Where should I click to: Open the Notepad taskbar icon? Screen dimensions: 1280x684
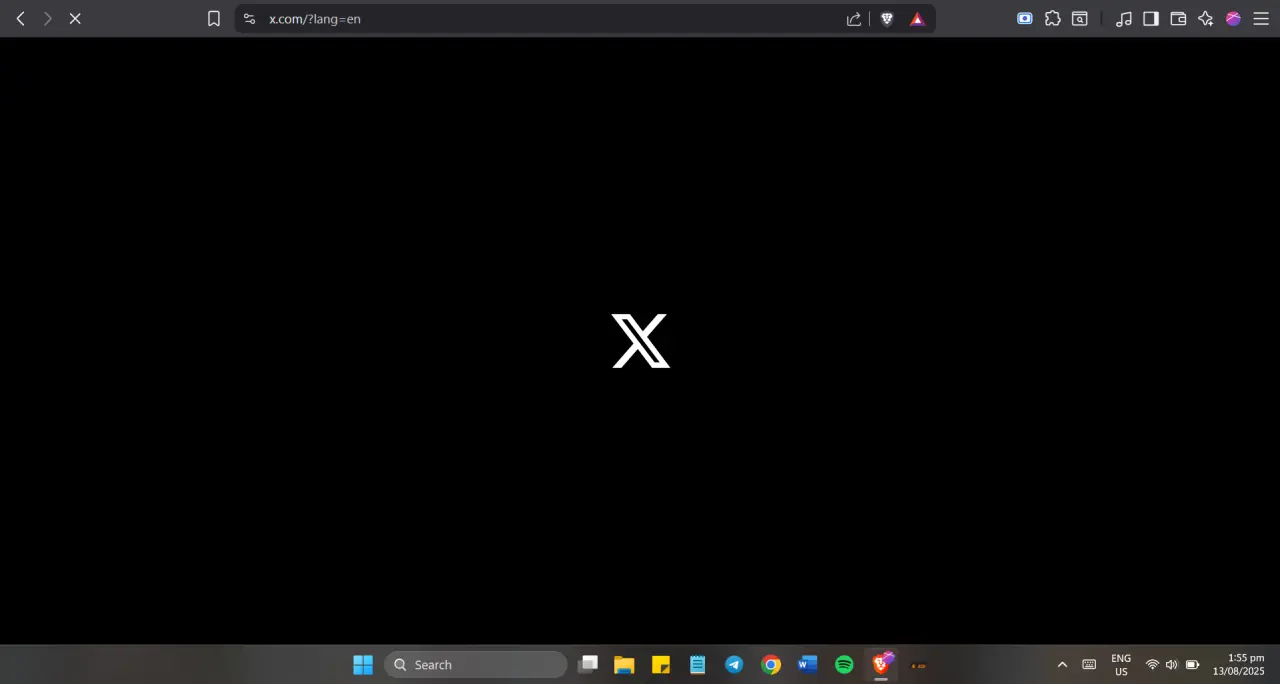coord(698,665)
